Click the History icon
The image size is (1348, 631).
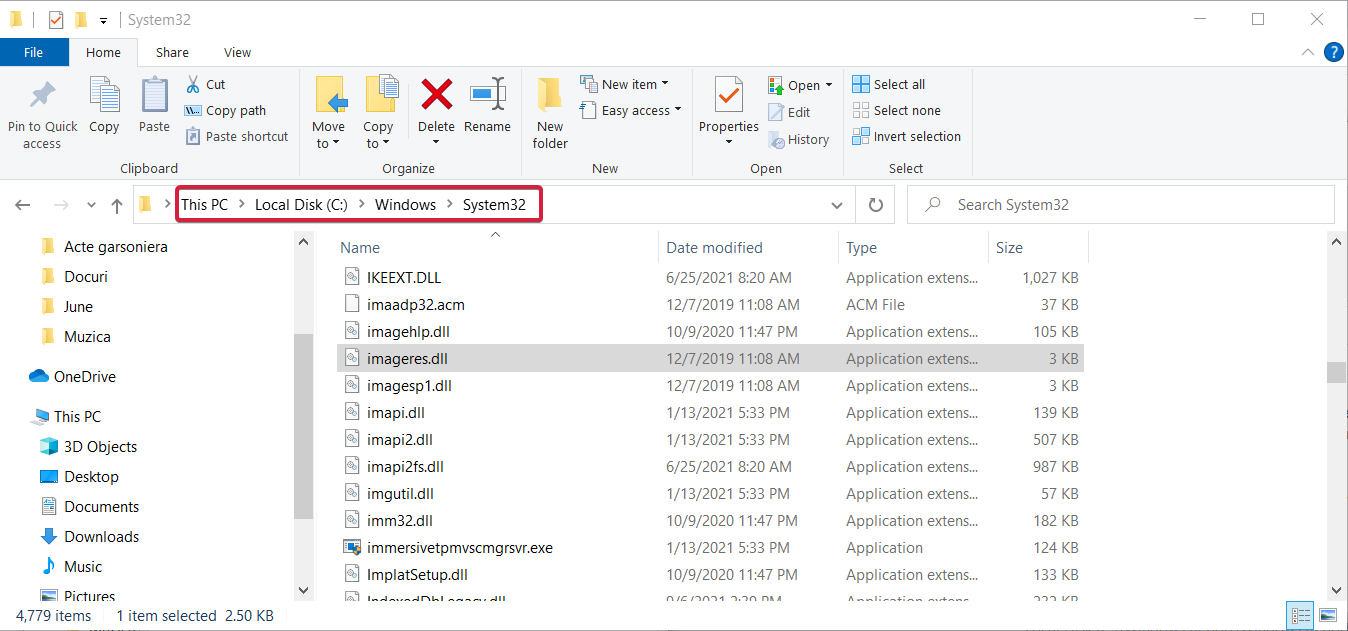776,140
